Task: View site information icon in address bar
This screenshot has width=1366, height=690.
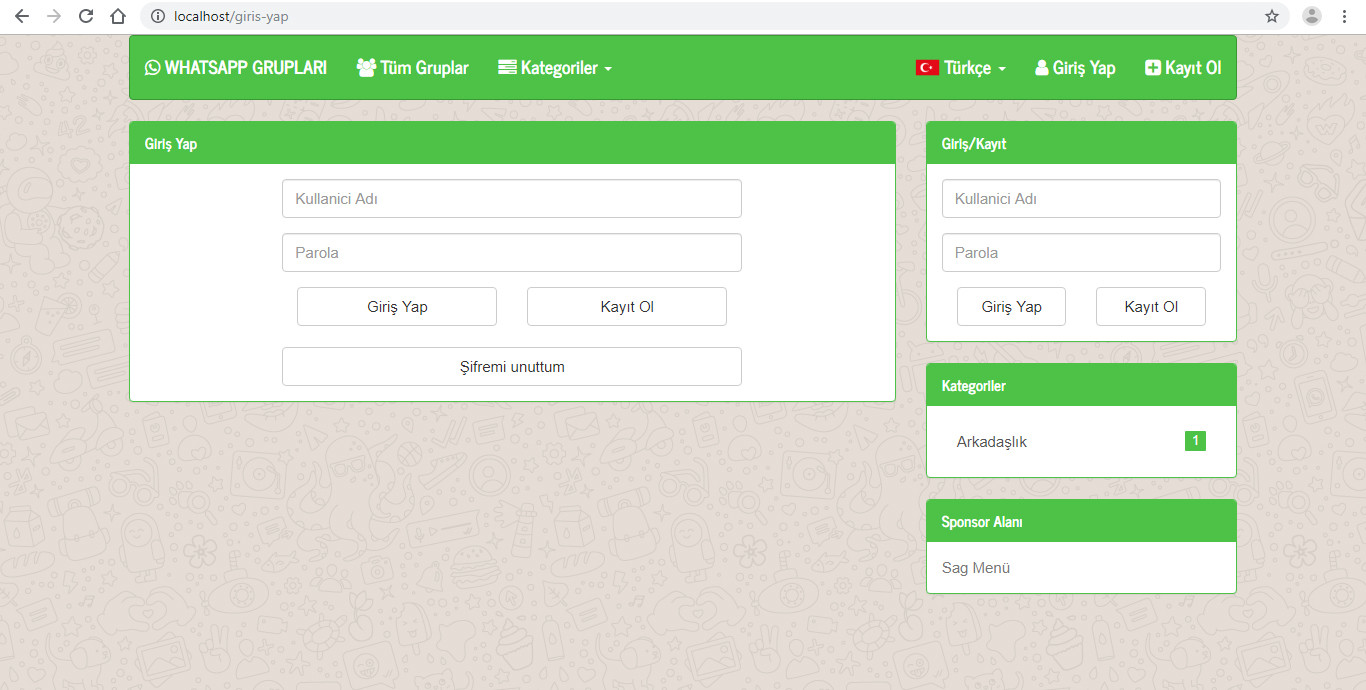Action: 157,16
